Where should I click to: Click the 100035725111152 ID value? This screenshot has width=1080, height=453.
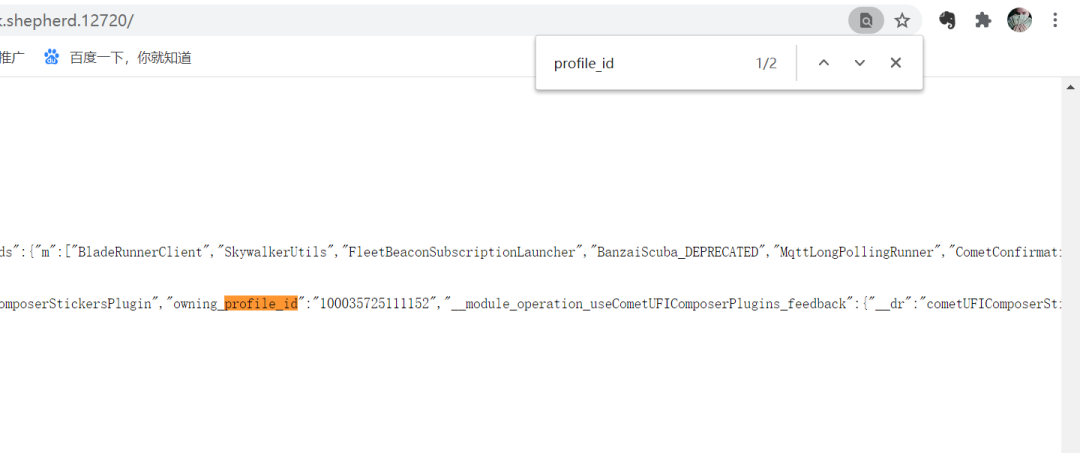tap(376, 303)
